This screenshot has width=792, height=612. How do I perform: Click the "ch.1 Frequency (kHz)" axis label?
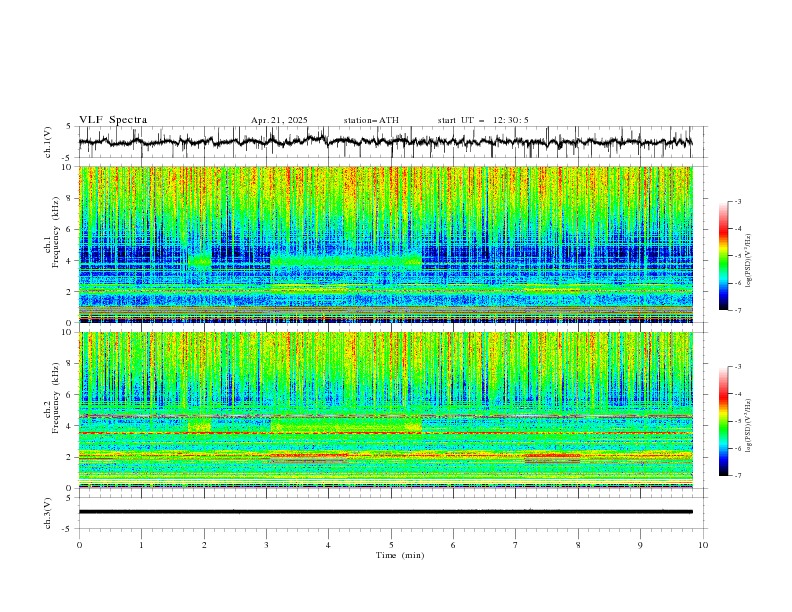[x=52, y=244]
